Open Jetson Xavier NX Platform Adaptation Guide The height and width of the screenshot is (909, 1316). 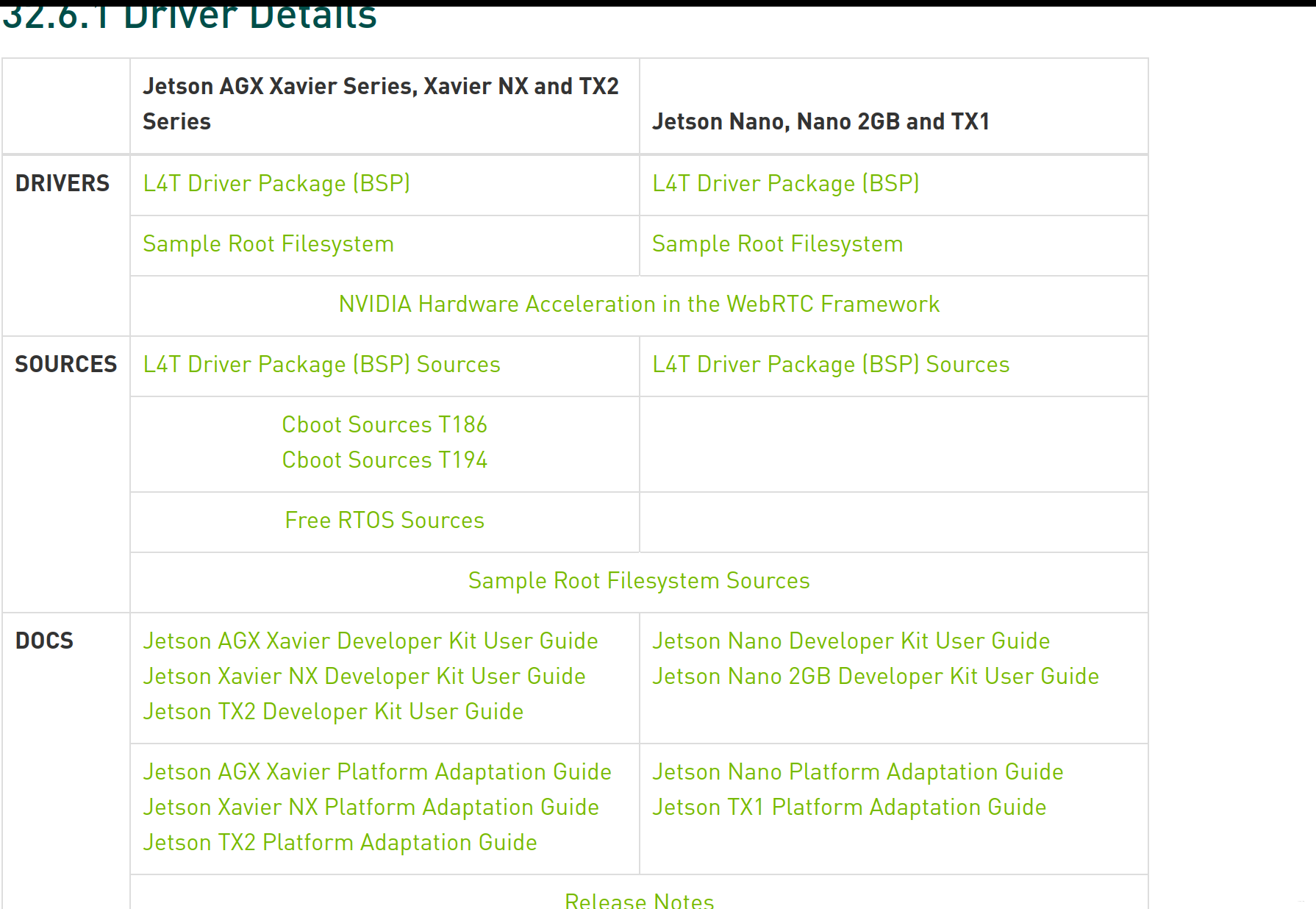click(x=371, y=807)
